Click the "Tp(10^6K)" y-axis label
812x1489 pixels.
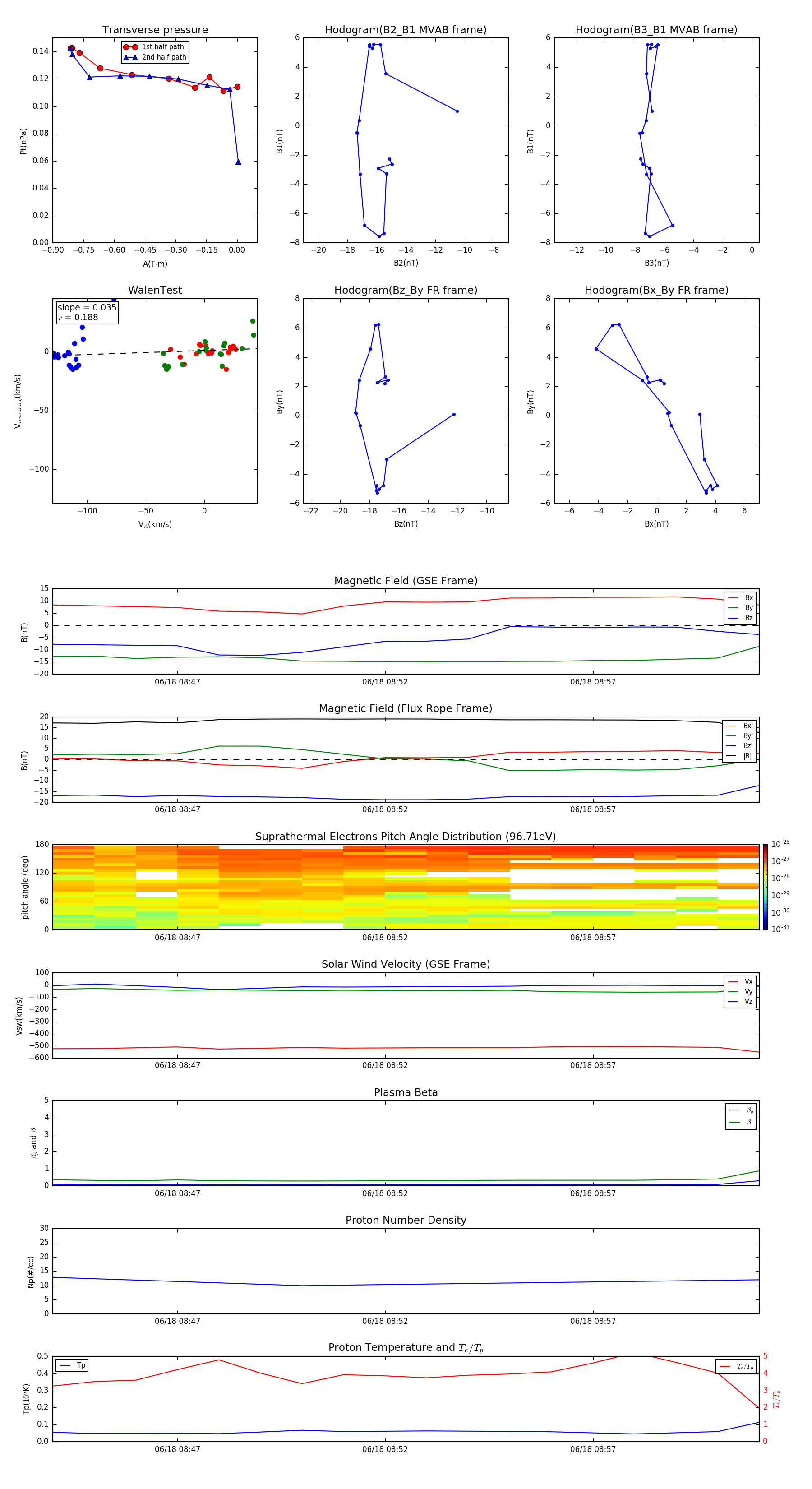point(26,1399)
